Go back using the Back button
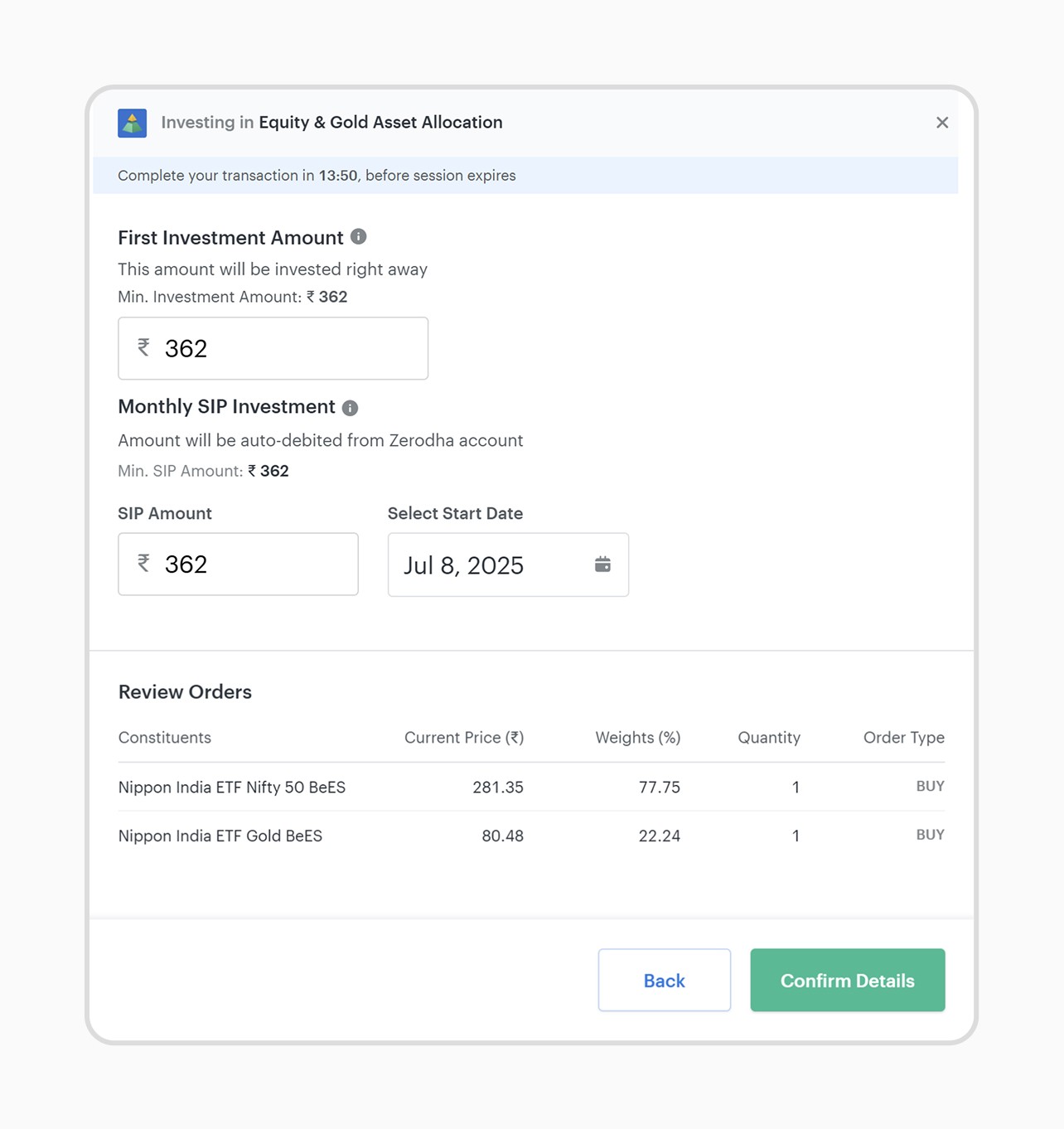Image resolution: width=1064 pixels, height=1129 pixels. click(665, 980)
